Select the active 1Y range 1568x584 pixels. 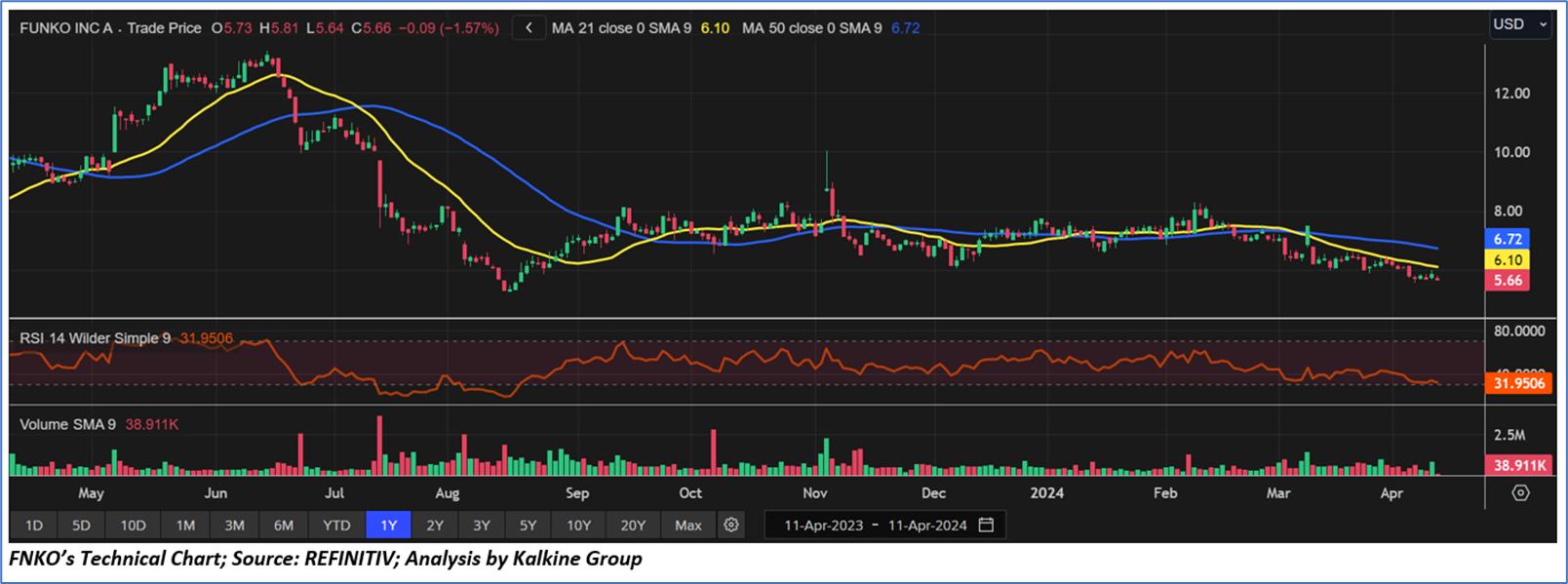coord(389,526)
